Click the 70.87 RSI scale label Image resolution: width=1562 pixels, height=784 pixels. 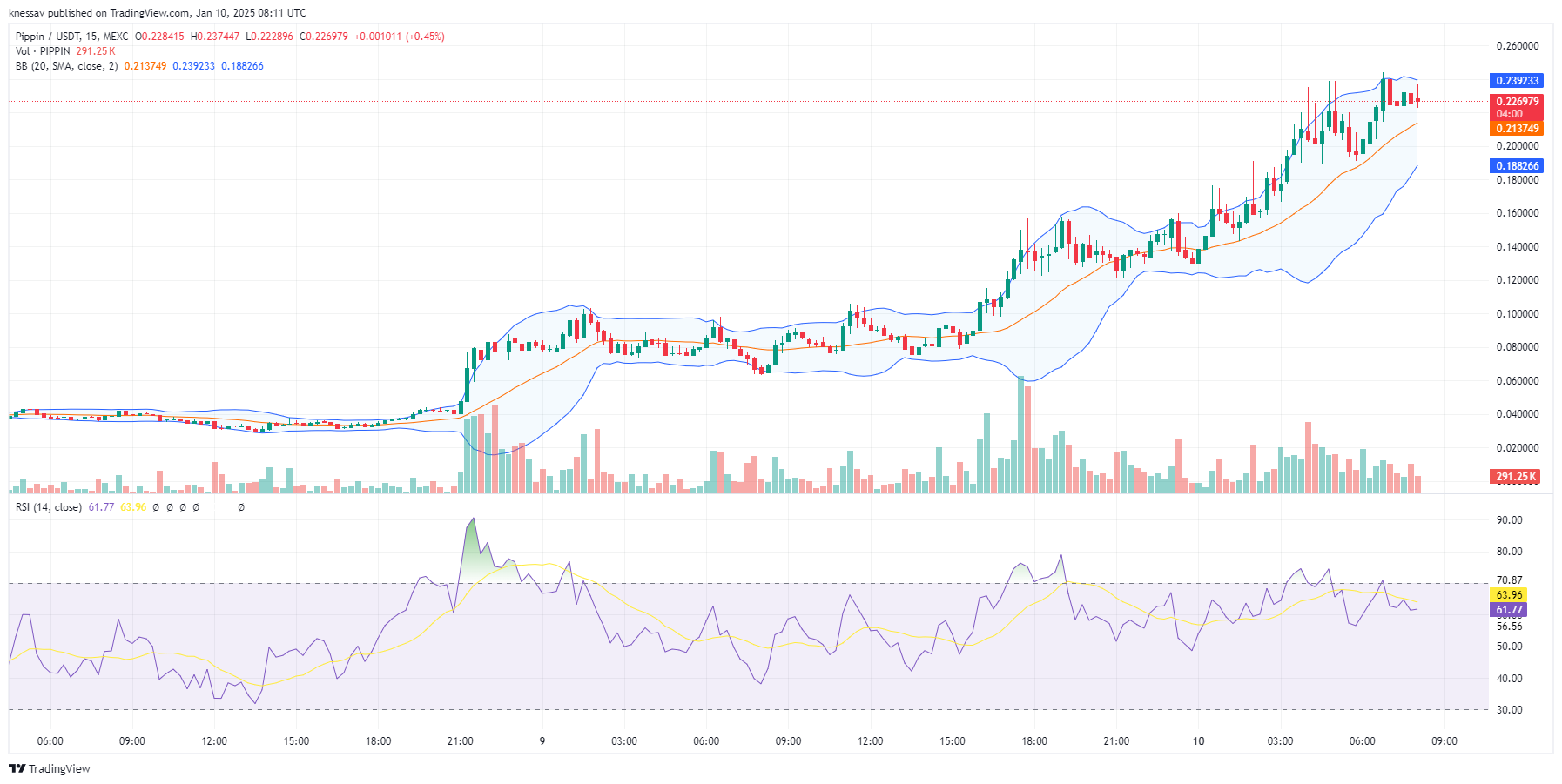coord(1509,580)
